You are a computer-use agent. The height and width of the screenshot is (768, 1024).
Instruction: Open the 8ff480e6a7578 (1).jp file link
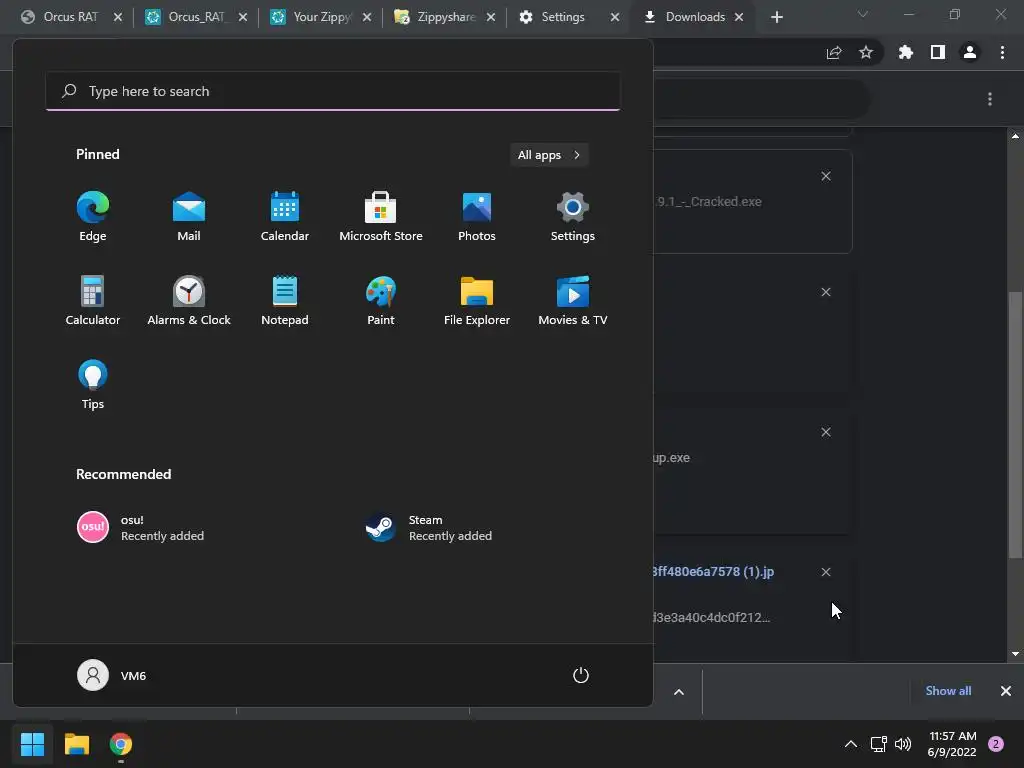(x=713, y=571)
